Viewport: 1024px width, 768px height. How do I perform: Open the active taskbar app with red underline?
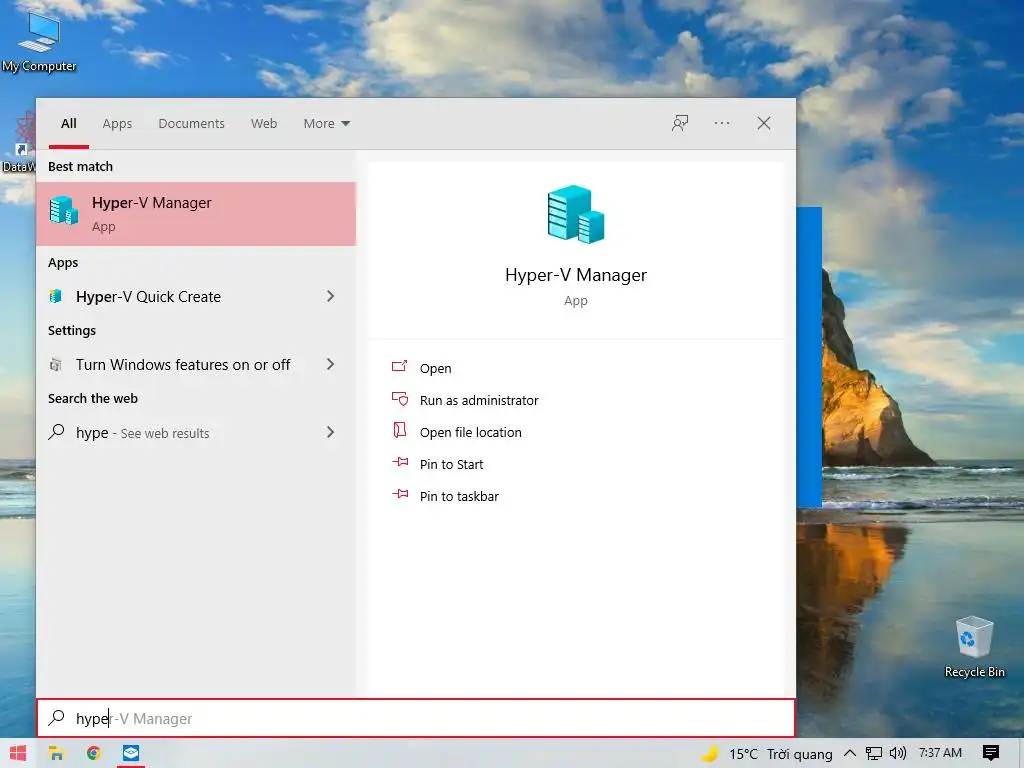coord(131,753)
